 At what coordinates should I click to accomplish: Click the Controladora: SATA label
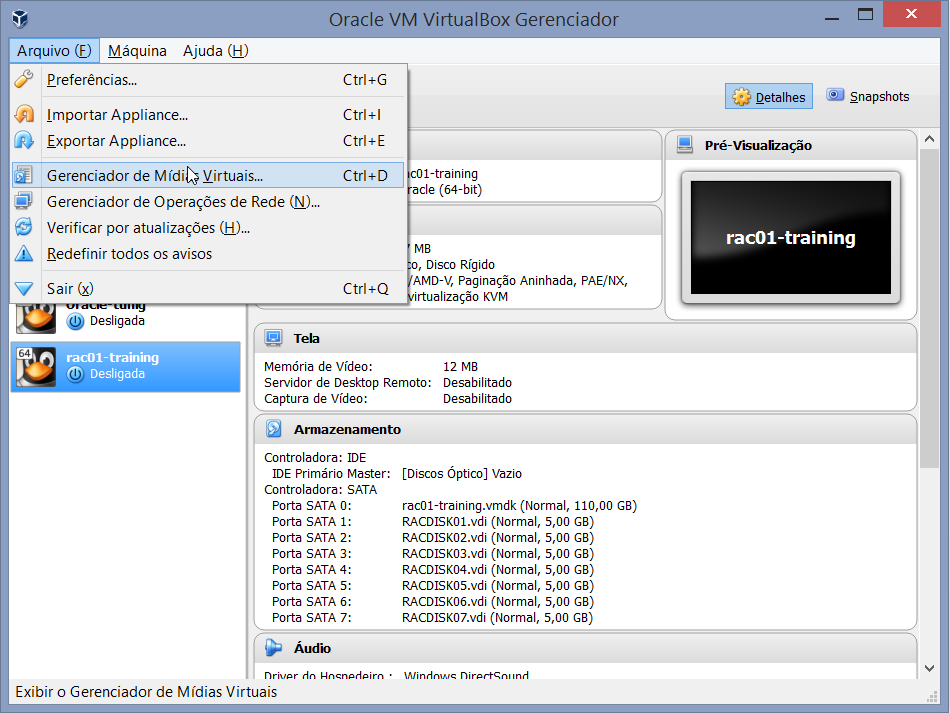click(321, 489)
